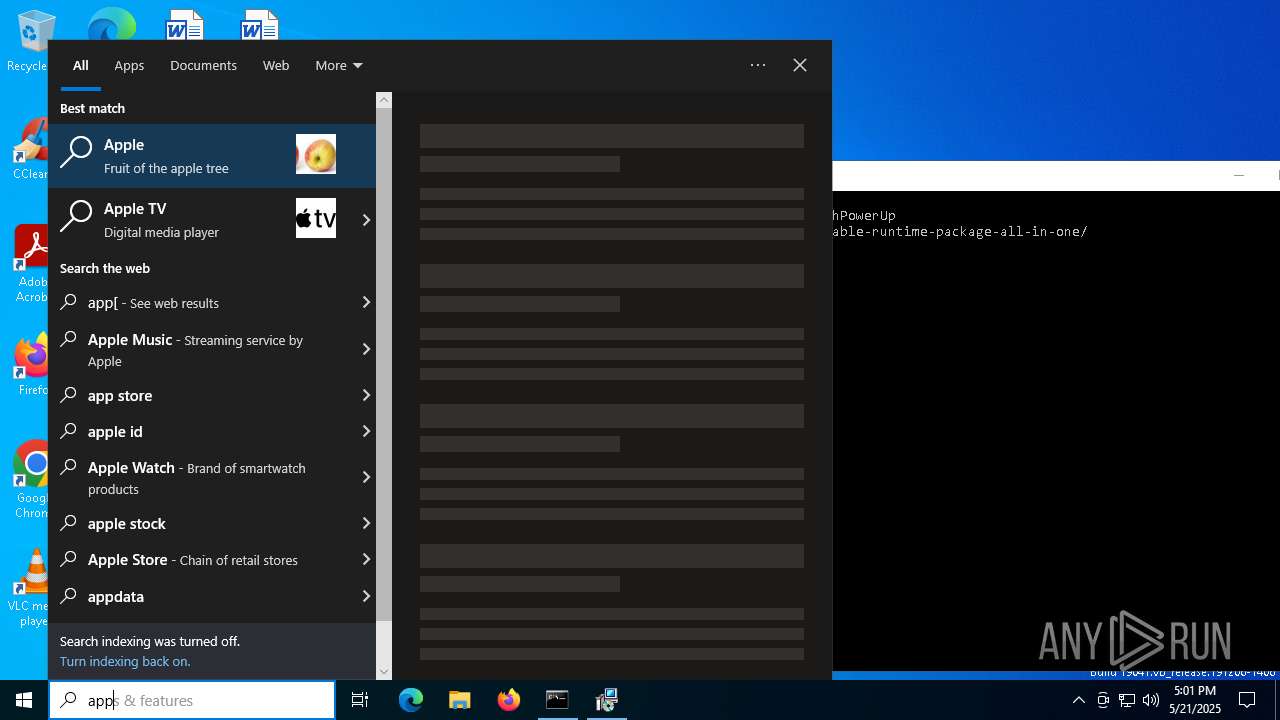1280x720 pixels.
Task: Open the taskbar clock and date
Action: [1195, 700]
